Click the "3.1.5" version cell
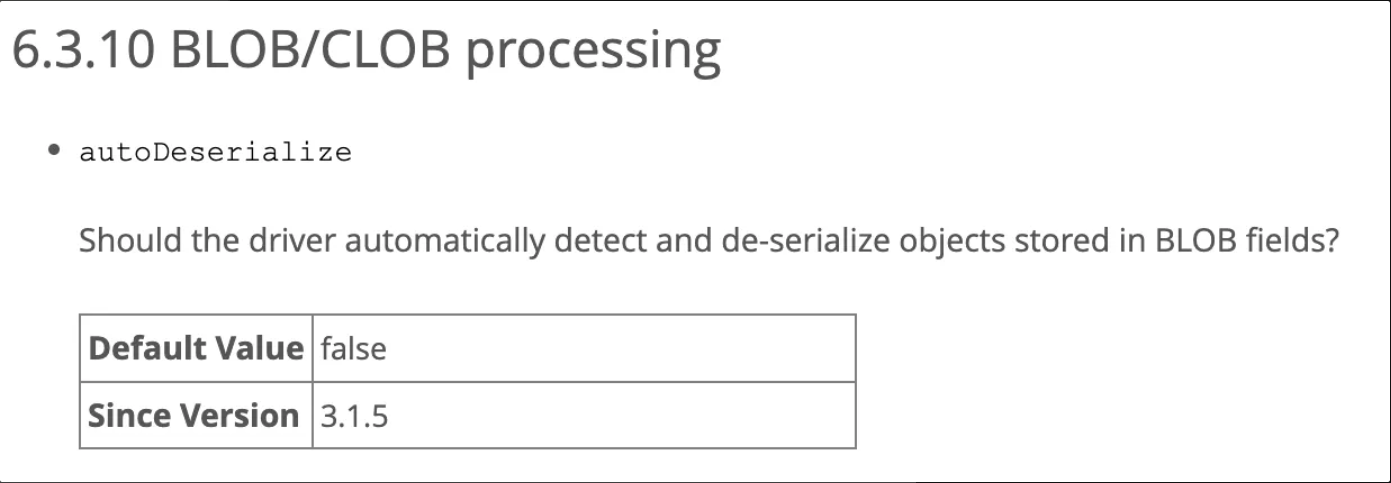The width and height of the screenshot is (1391, 483). [x=354, y=415]
